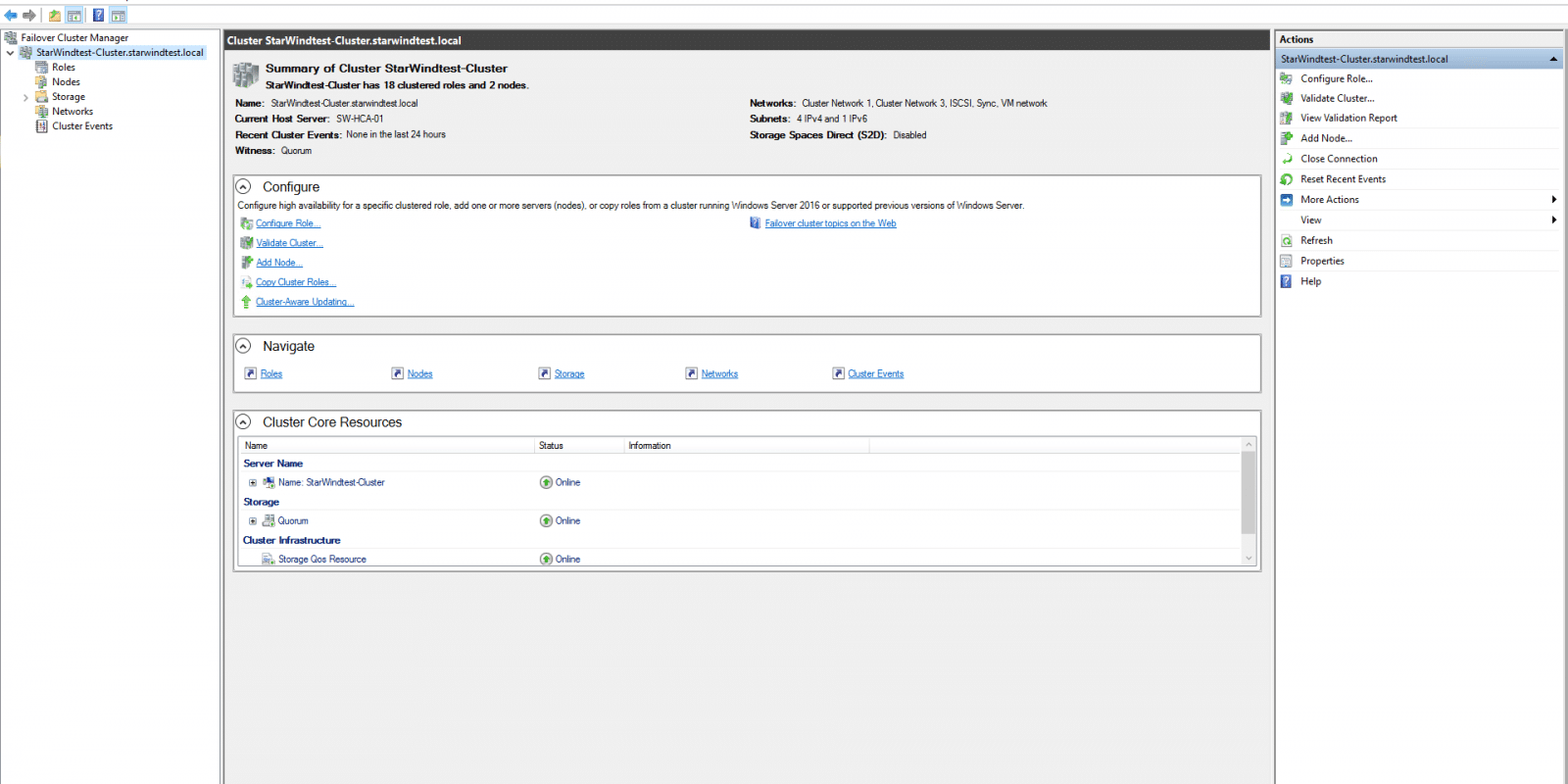
Task: Click the Forward arrow in the toolbar
Action: click(x=29, y=15)
